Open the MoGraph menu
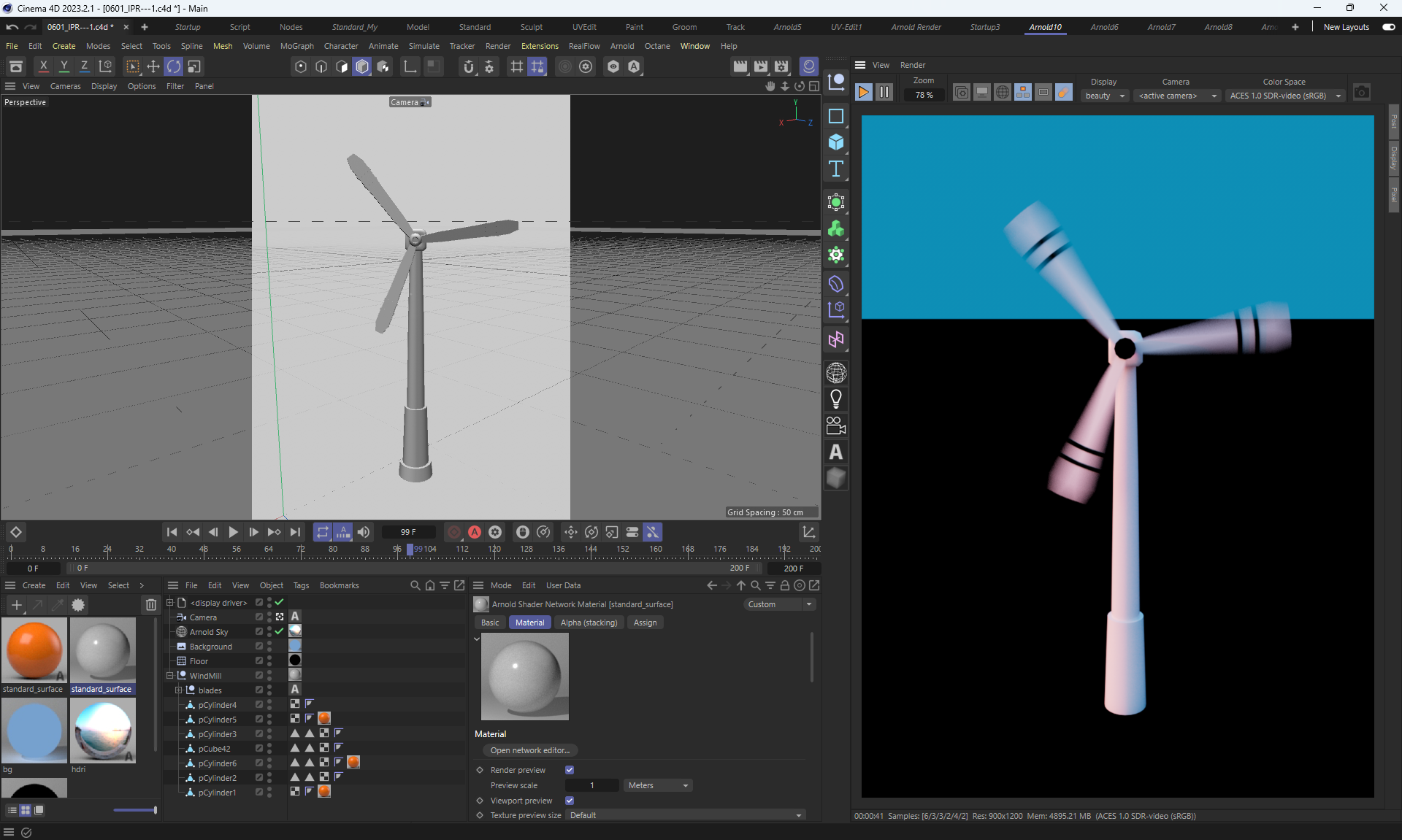The image size is (1402, 840). (x=296, y=46)
